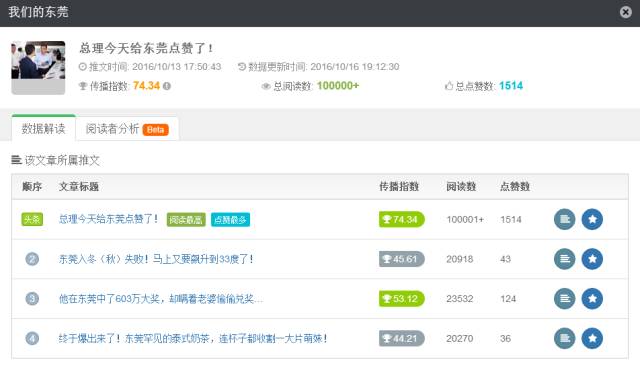The image size is (640, 372).
Task: Click the green 74.34 index badge
Action: (x=402, y=219)
